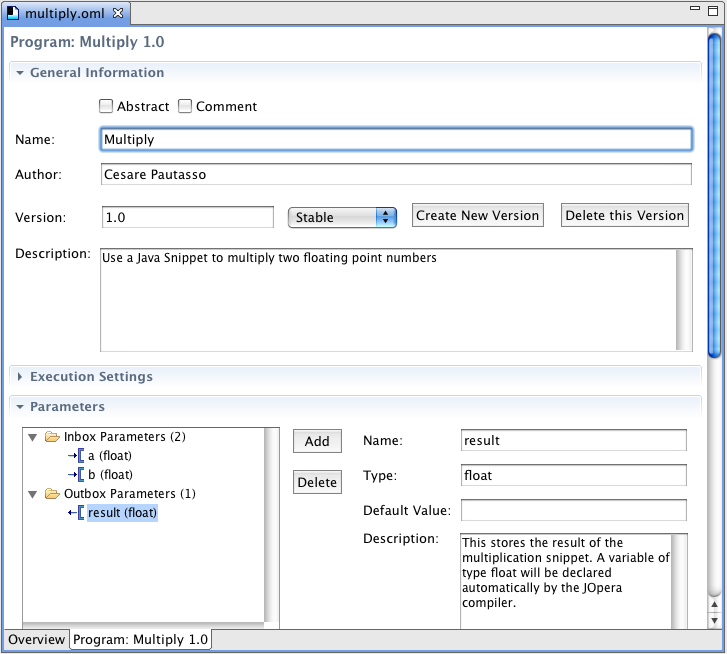Click the Inbox Parameters folder icon
This screenshot has width=727, height=654.
pyautogui.click(x=52, y=437)
